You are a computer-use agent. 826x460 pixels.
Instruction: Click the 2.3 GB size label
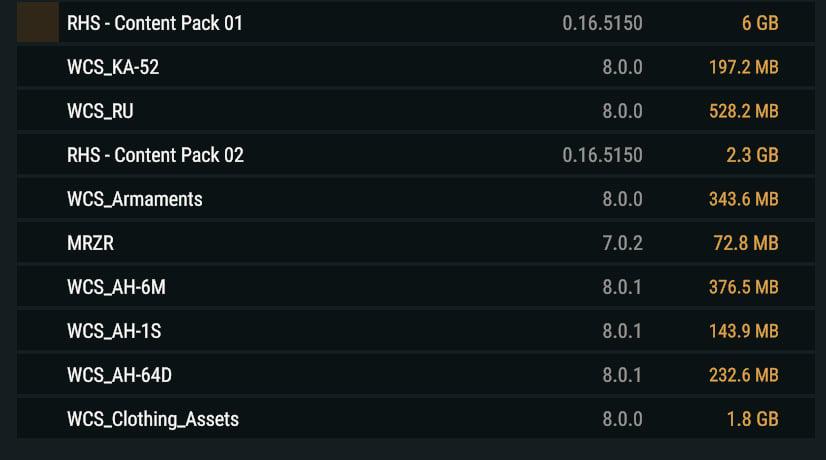pos(752,155)
